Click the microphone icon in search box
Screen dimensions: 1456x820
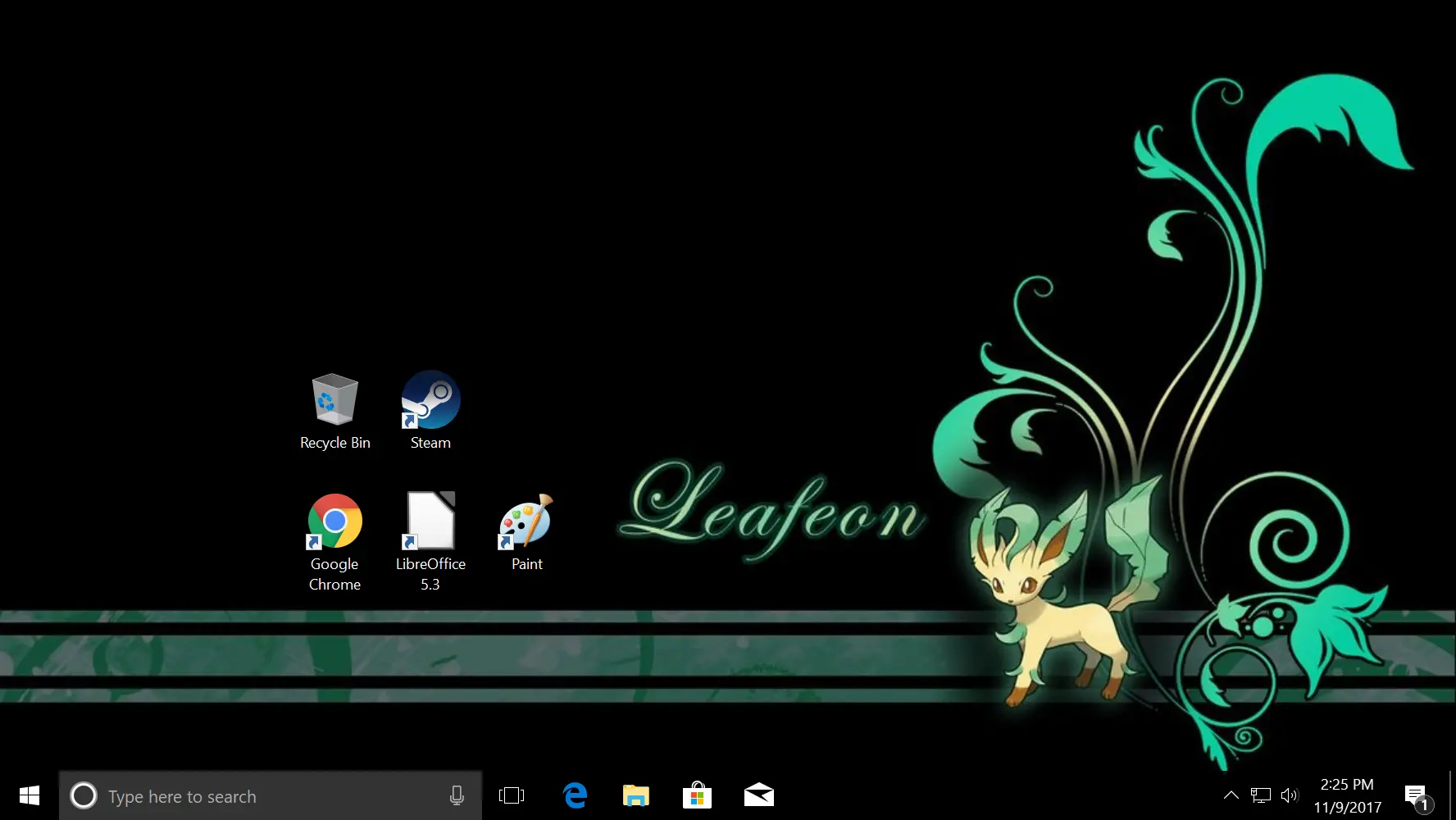457,795
